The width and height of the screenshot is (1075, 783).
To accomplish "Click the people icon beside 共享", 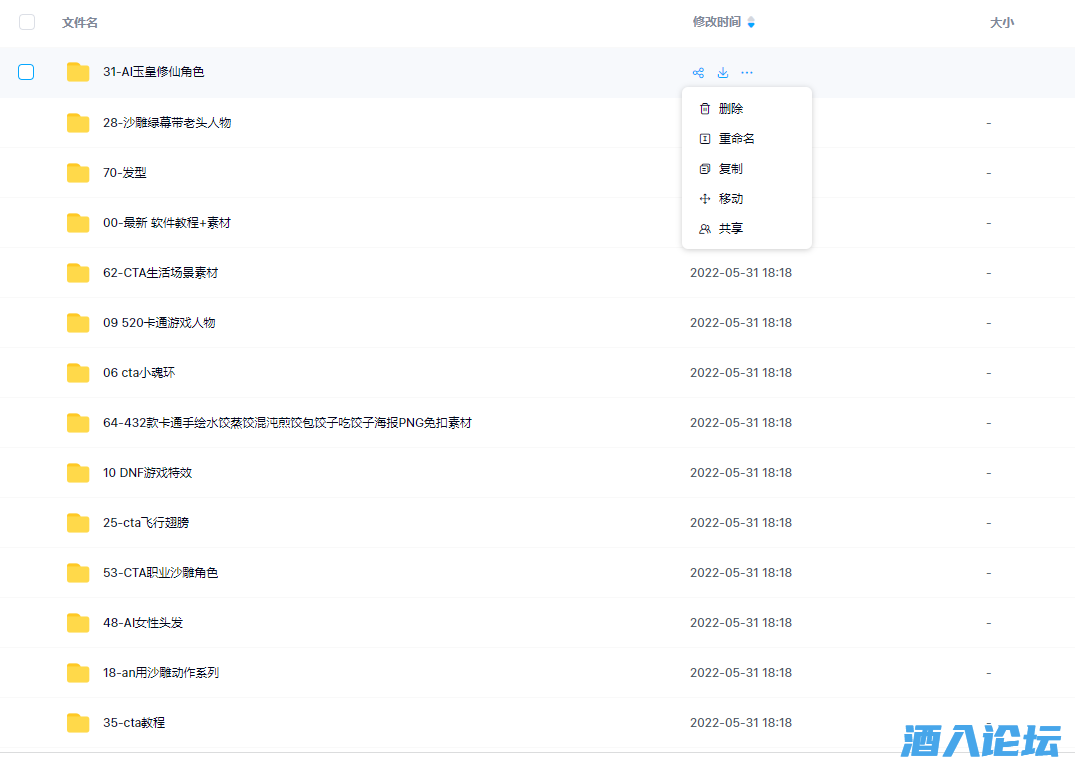I will [x=704, y=228].
